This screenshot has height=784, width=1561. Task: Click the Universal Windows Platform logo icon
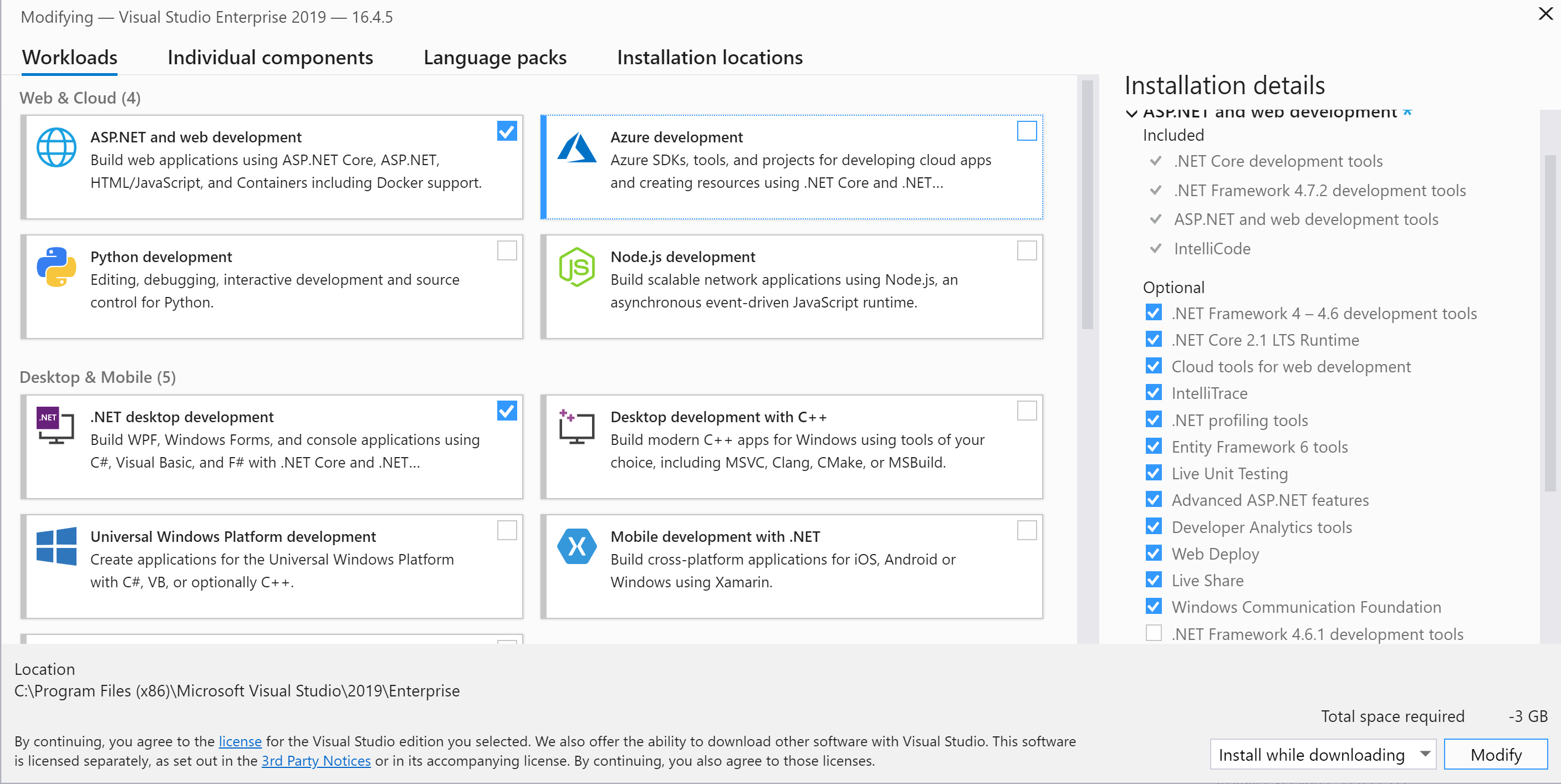[x=56, y=545]
